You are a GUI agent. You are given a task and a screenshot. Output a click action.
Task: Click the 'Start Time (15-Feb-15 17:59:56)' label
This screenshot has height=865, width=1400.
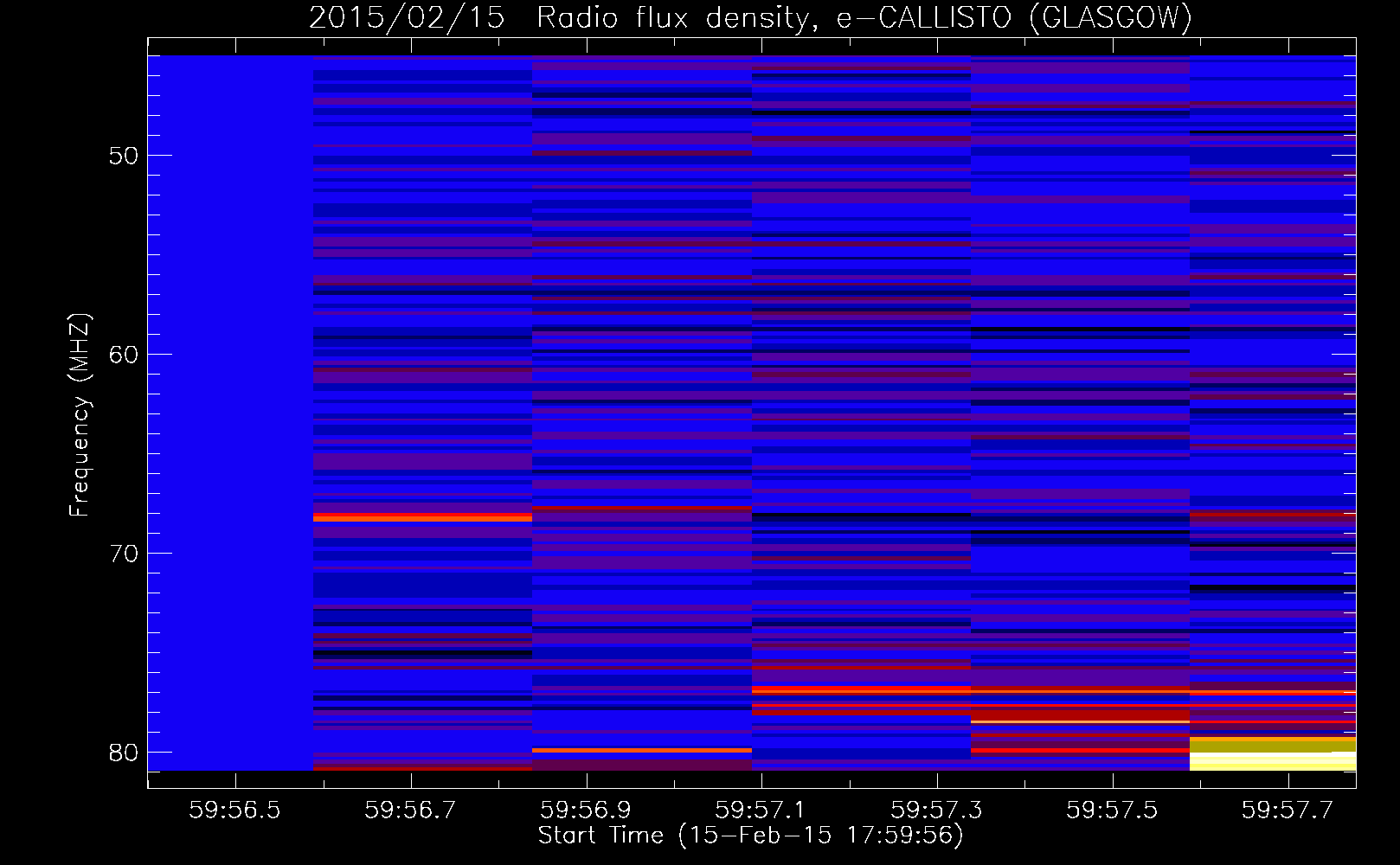tap(751, 835)
